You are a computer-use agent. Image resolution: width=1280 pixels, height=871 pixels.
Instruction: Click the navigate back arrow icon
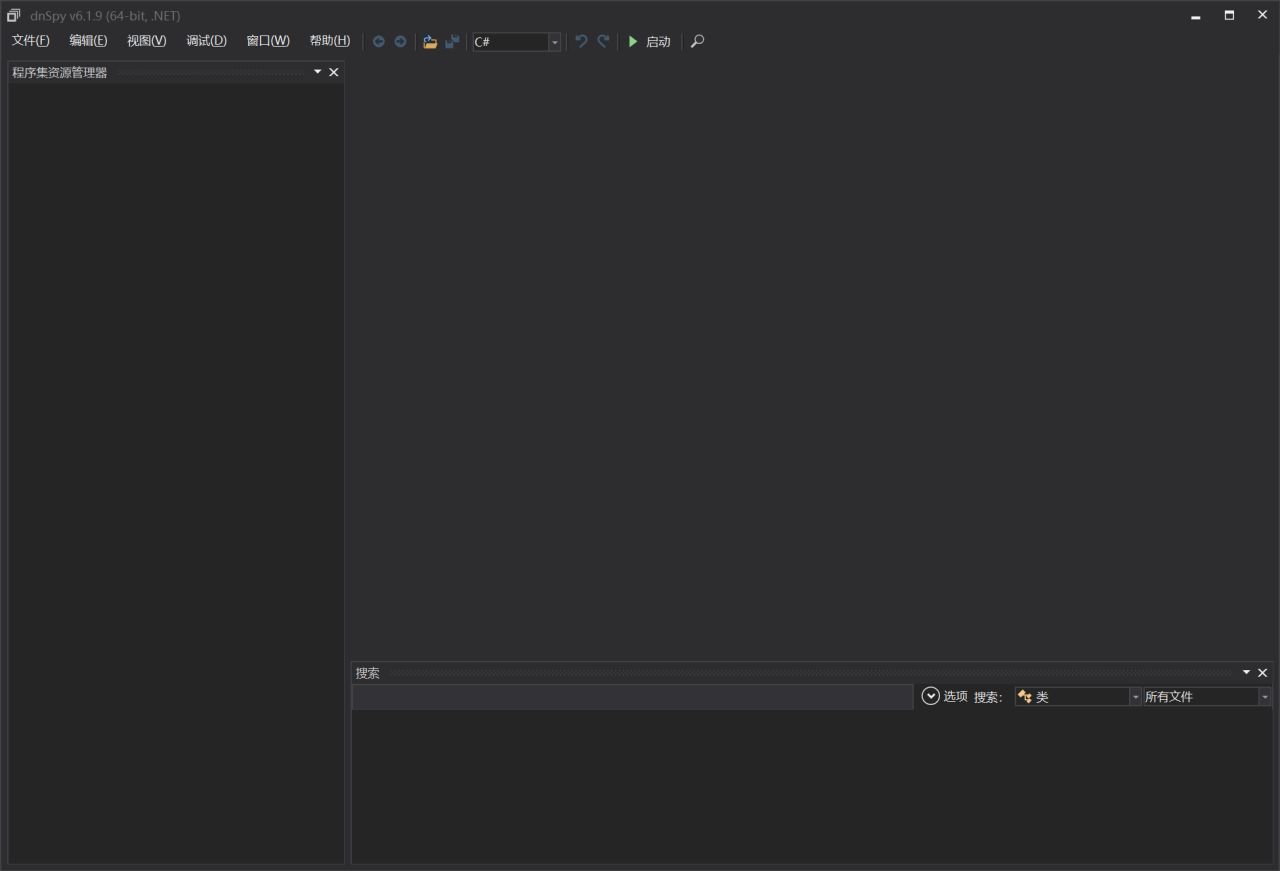point(378,42)
